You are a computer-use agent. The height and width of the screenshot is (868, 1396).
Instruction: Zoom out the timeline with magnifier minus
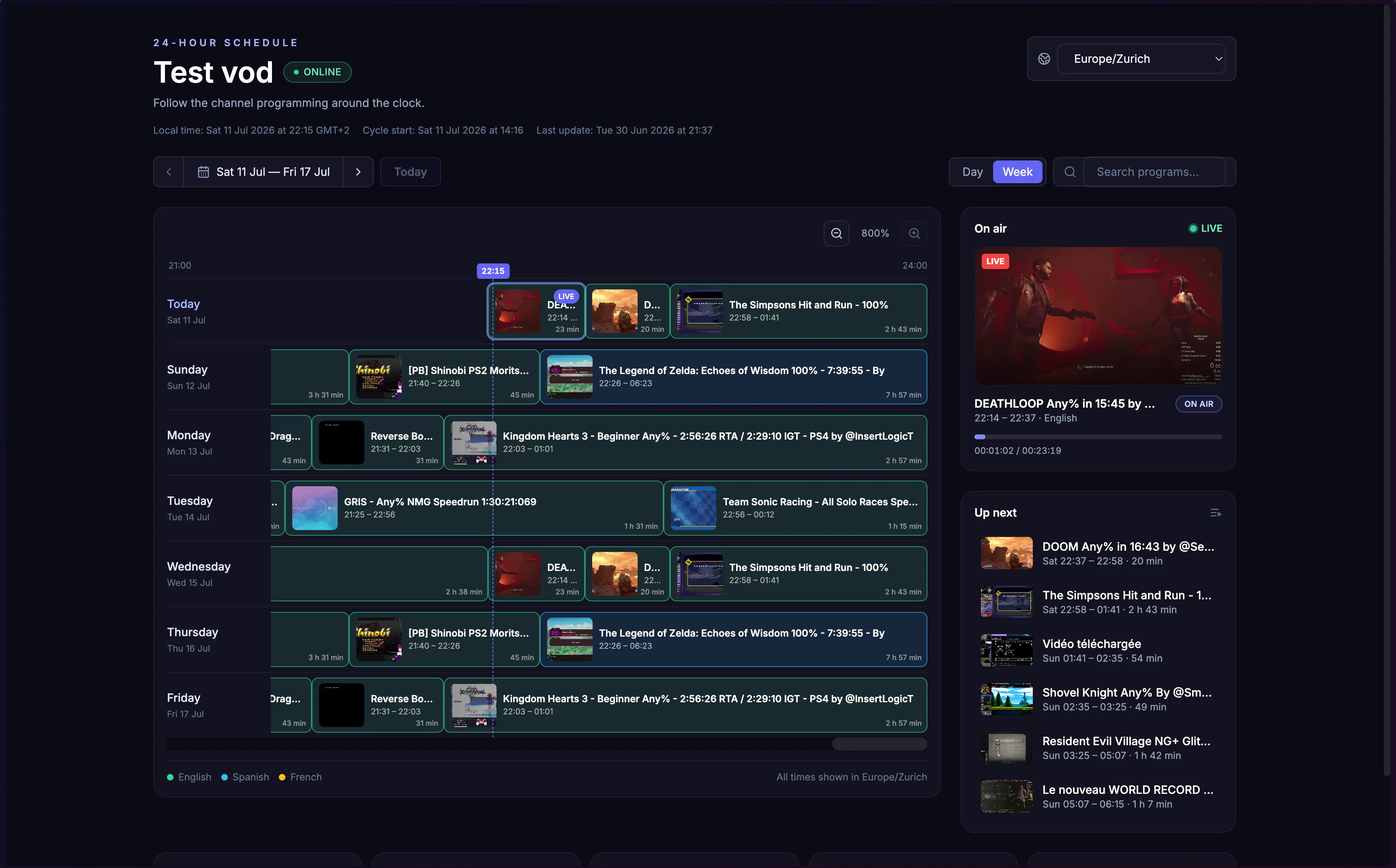(x=836, y=233)
